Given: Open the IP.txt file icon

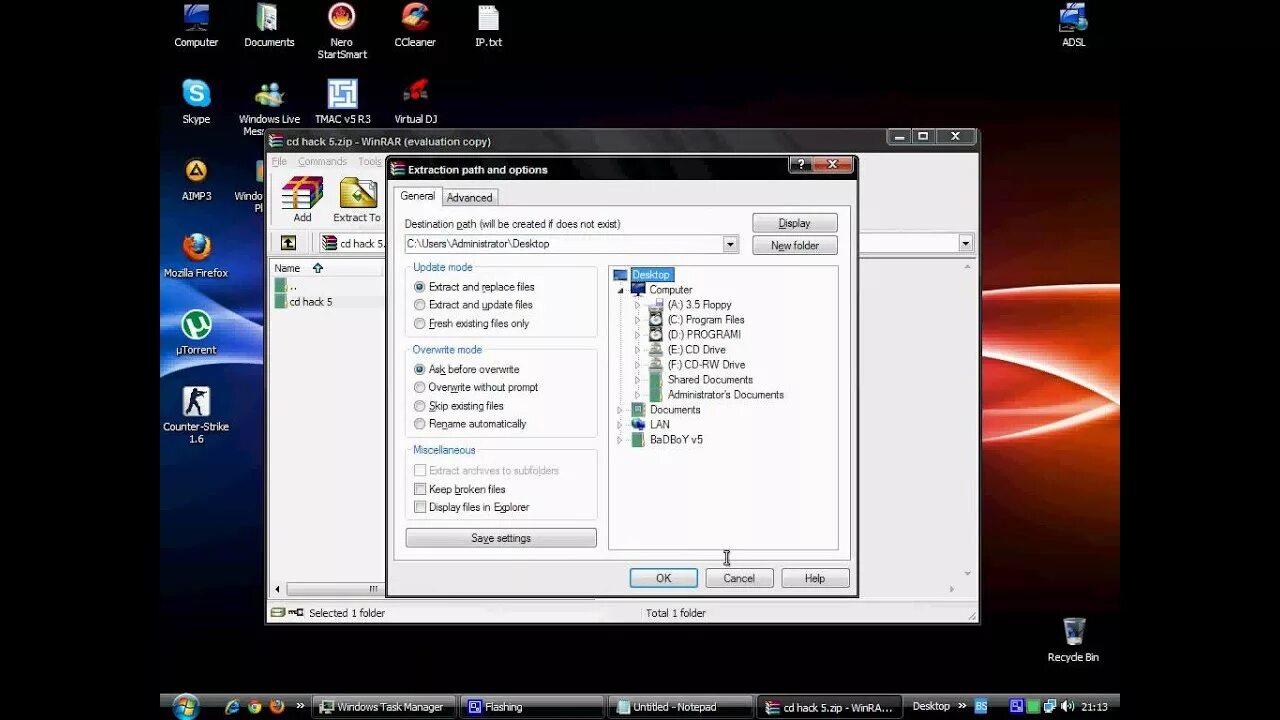Looking at the screenshot, I should 488,26.
